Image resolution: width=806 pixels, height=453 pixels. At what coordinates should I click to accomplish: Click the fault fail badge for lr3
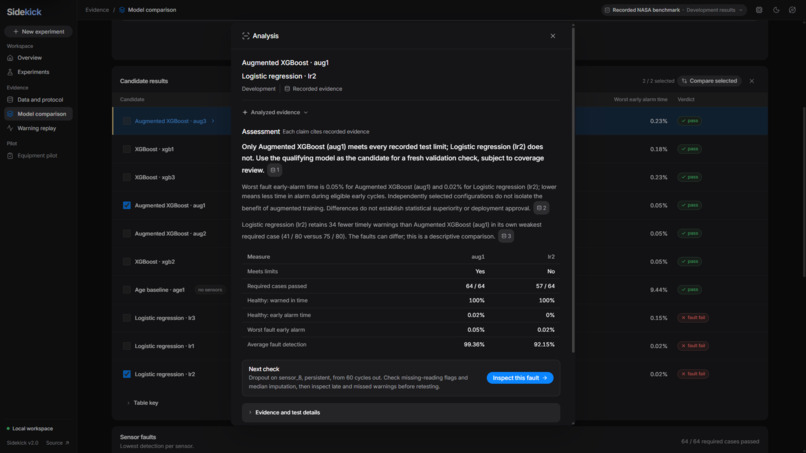(693, 318)
